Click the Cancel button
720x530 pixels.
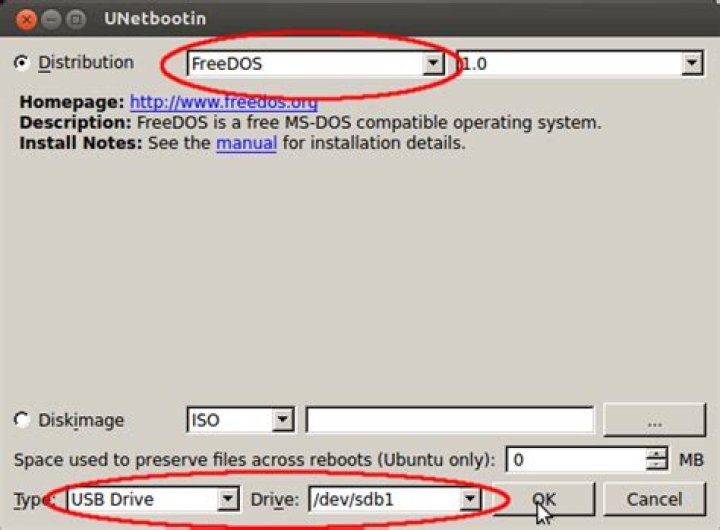[x=654, y=499]
